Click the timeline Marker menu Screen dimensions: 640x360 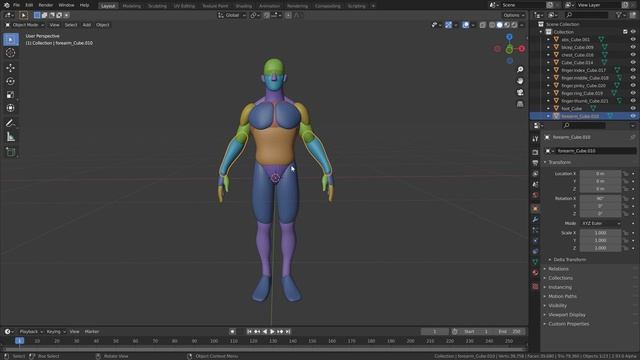click(92, 332)
